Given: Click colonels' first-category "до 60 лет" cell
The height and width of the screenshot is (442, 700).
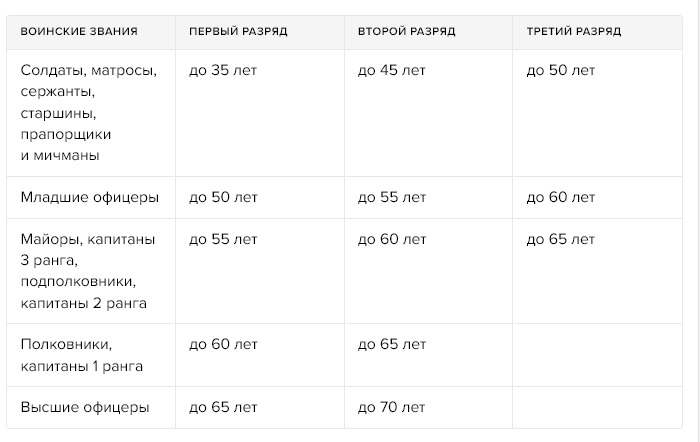Looking at the screenshot, I should tap(223, 345).
